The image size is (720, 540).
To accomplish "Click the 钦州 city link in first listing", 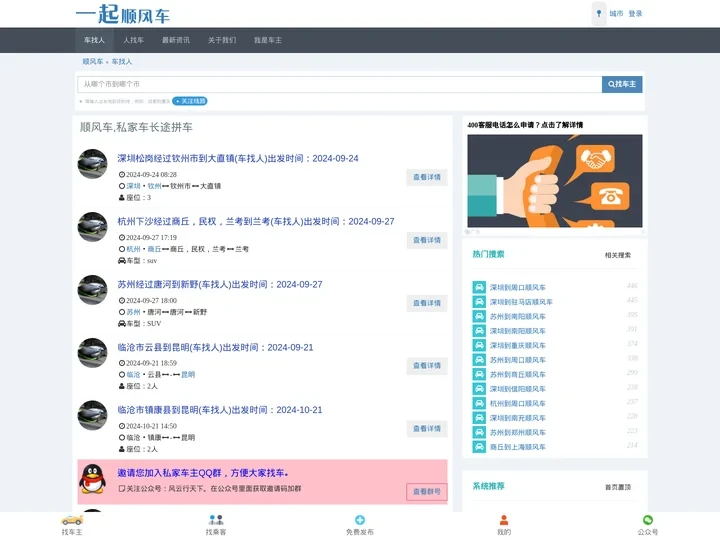I will coord(154,186).
